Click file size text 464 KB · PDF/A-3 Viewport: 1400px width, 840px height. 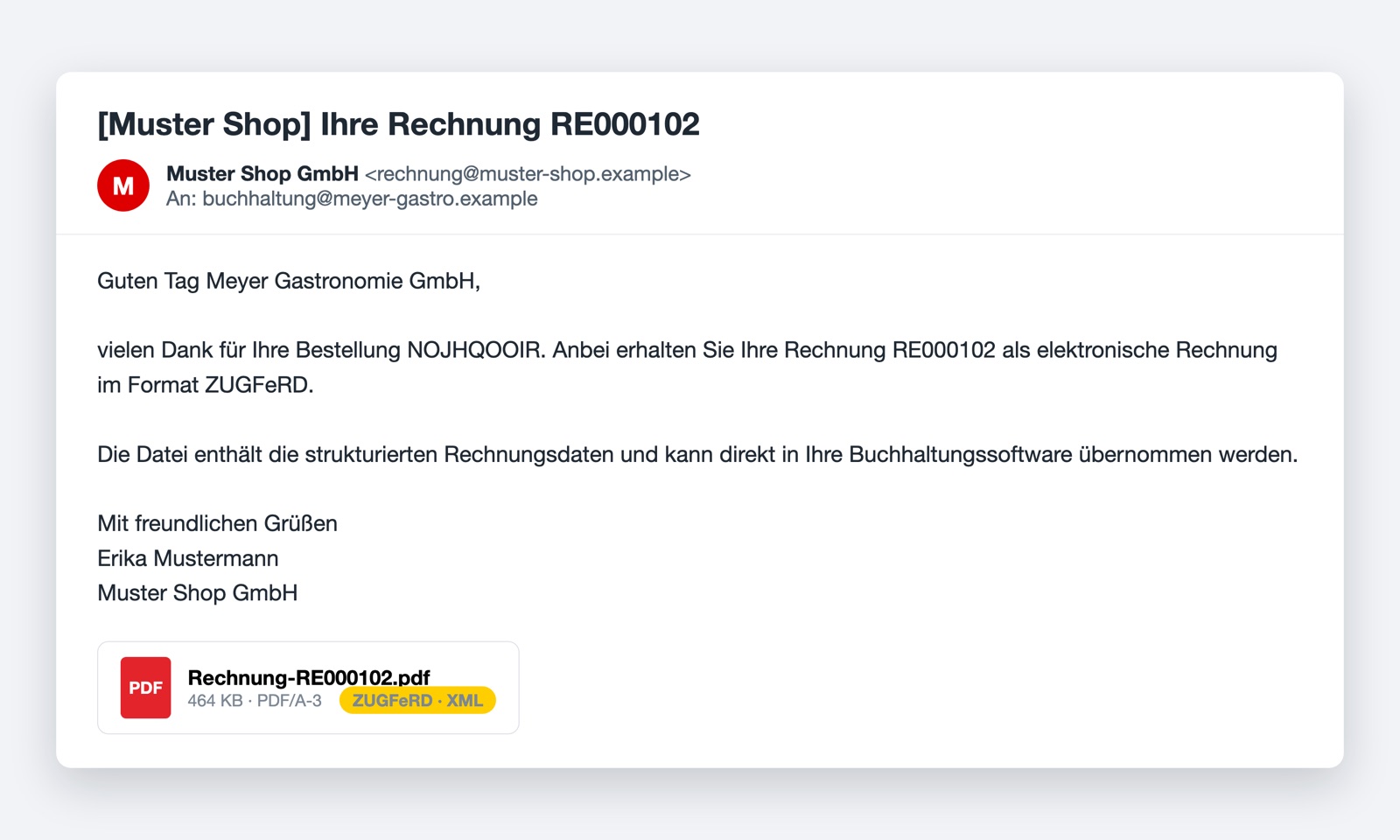tap(255, 701)
